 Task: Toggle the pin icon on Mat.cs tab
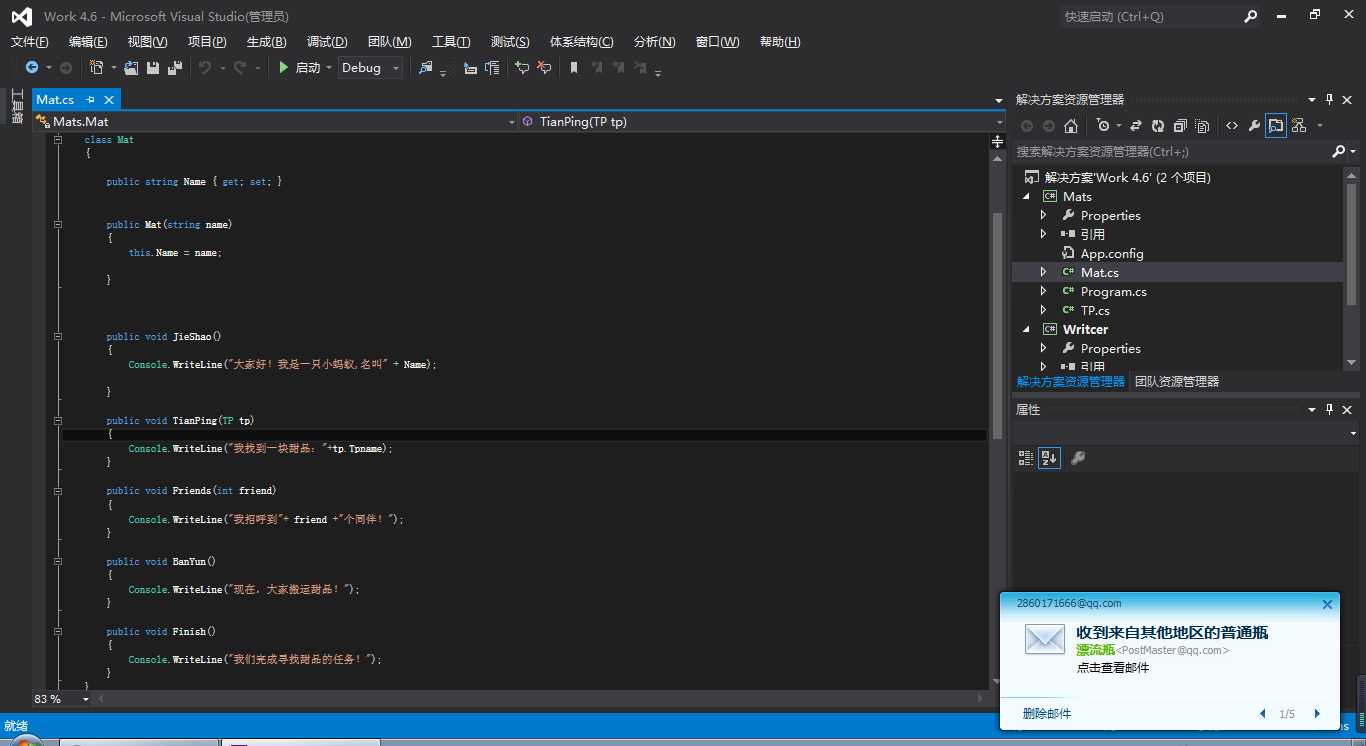(90, 99)
